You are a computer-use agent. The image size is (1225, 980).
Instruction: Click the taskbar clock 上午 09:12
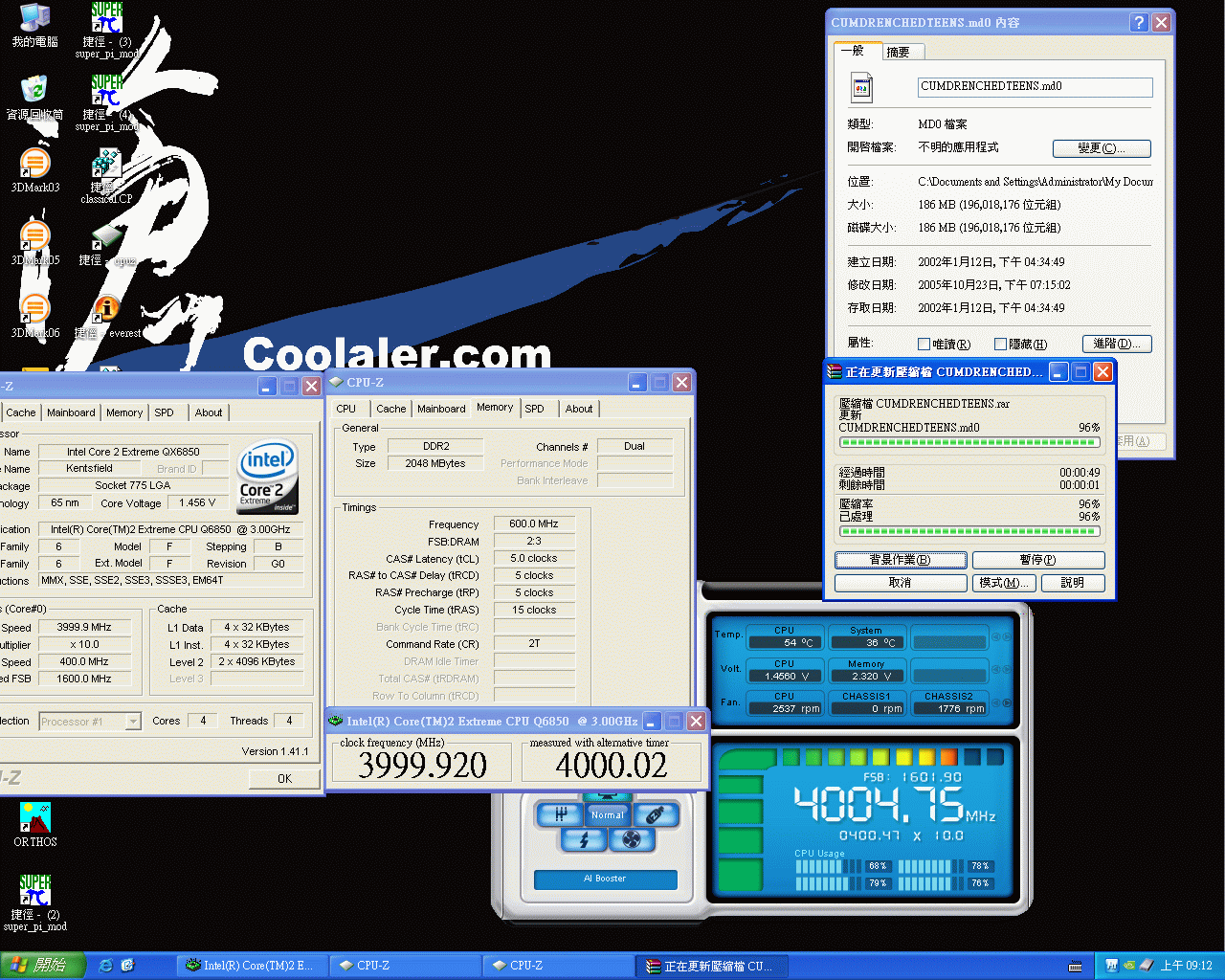(1186, 966)
